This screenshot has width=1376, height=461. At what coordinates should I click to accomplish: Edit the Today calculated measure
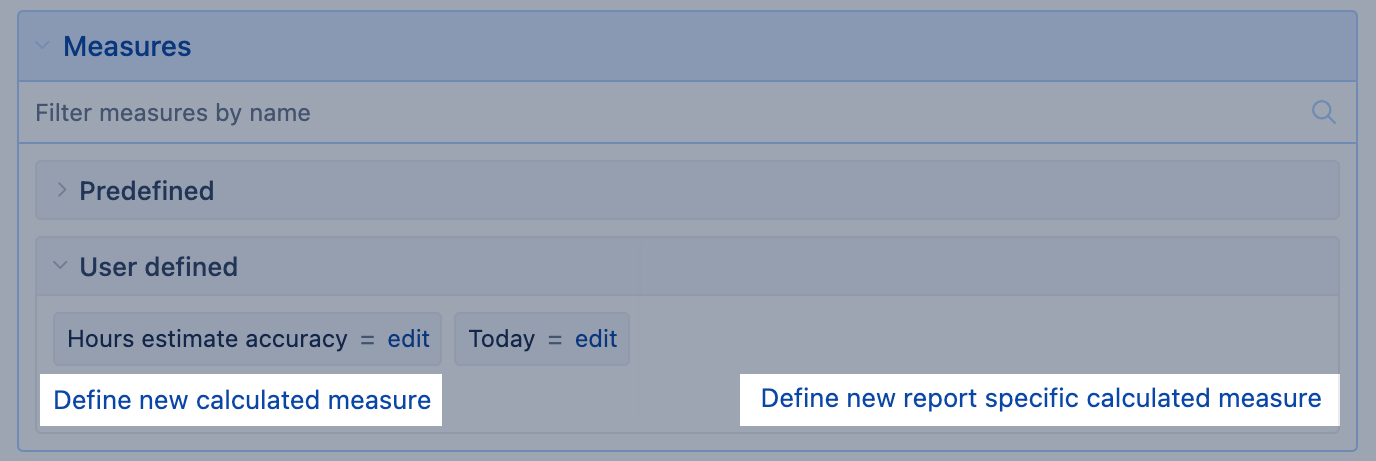pyautogui.click(x=596, y=339)
